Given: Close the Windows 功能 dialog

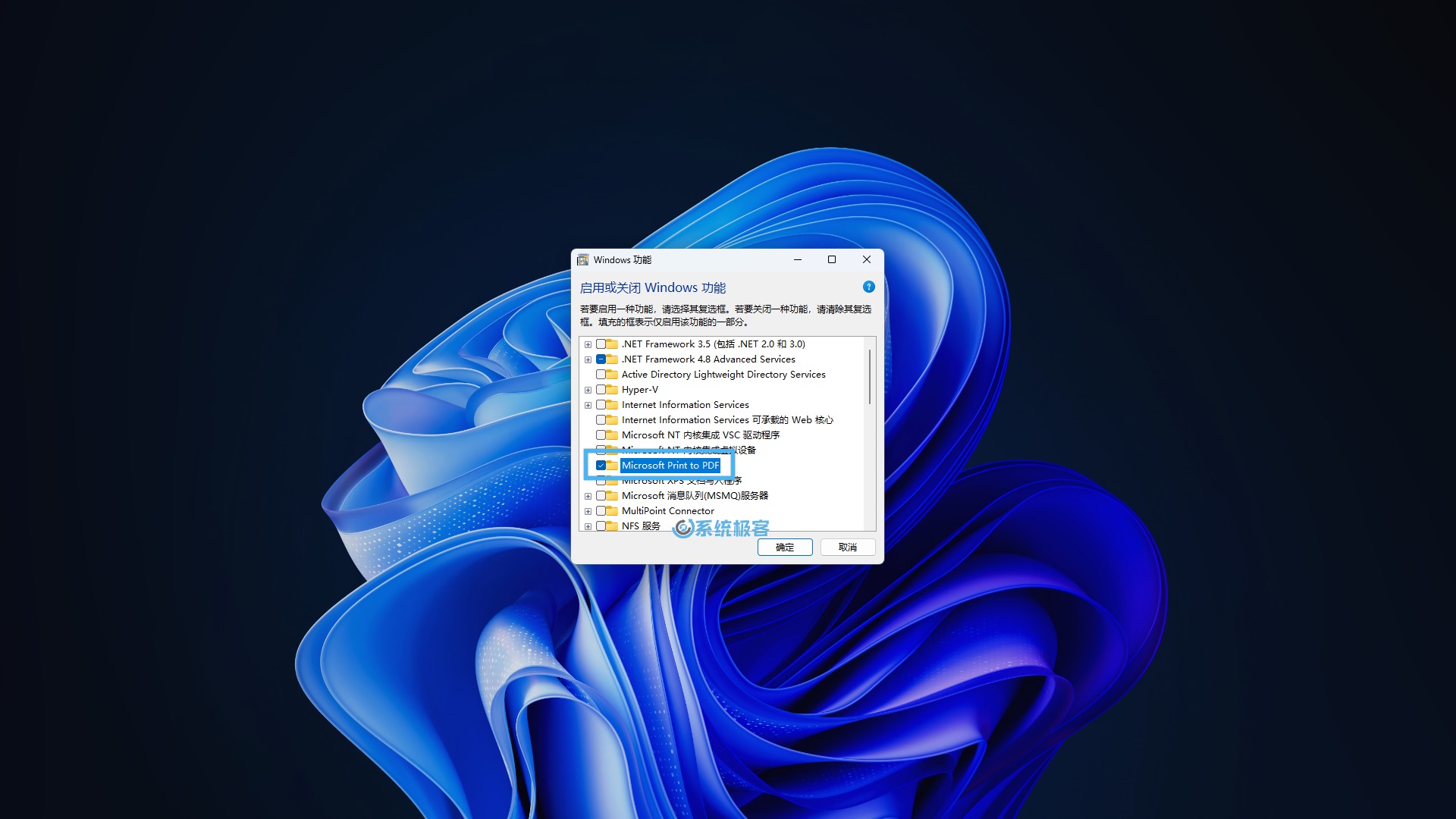Looking at the screenshot, I should [867, 259].
